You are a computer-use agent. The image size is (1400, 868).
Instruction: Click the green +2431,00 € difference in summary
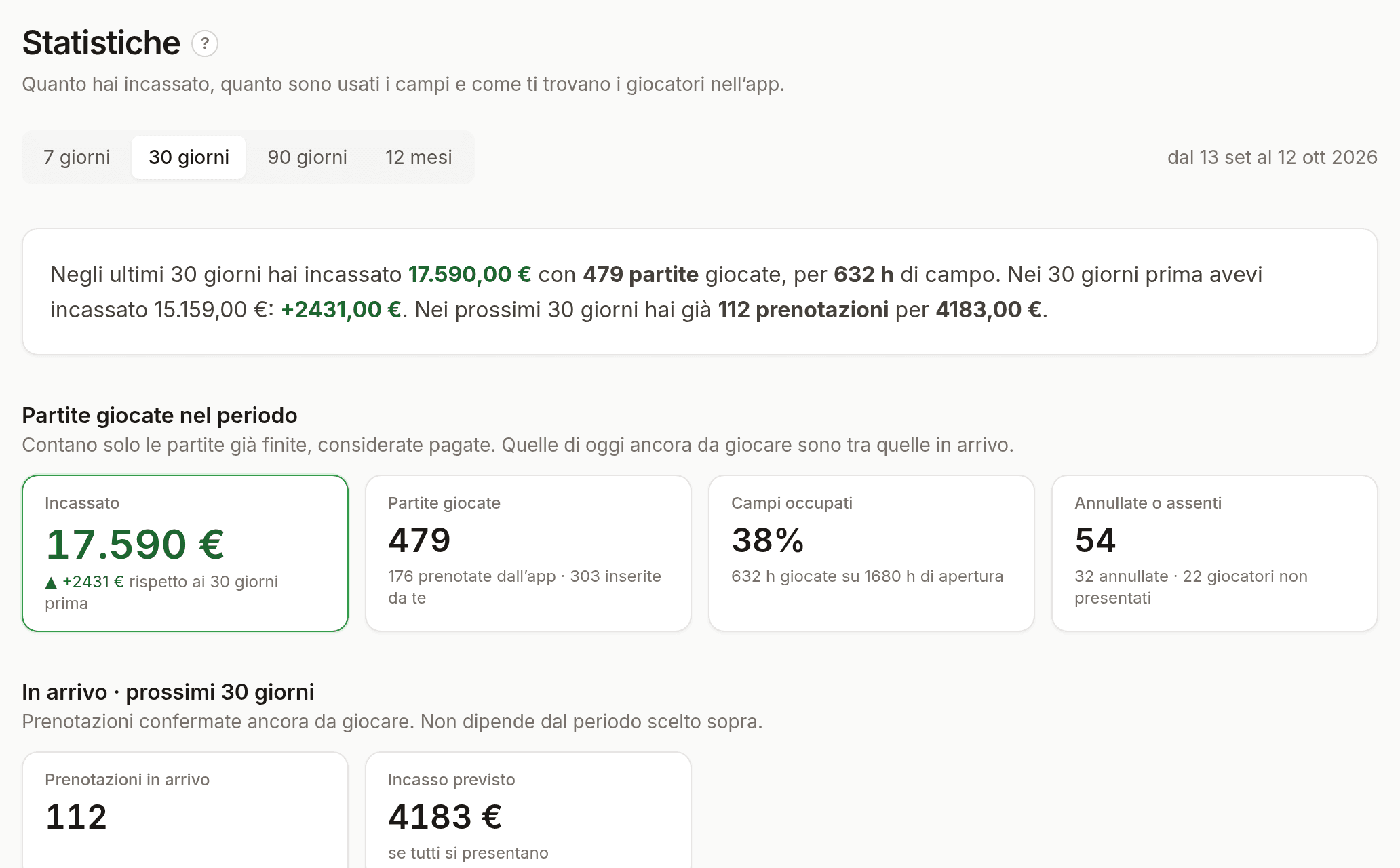[x=341, y=310]
